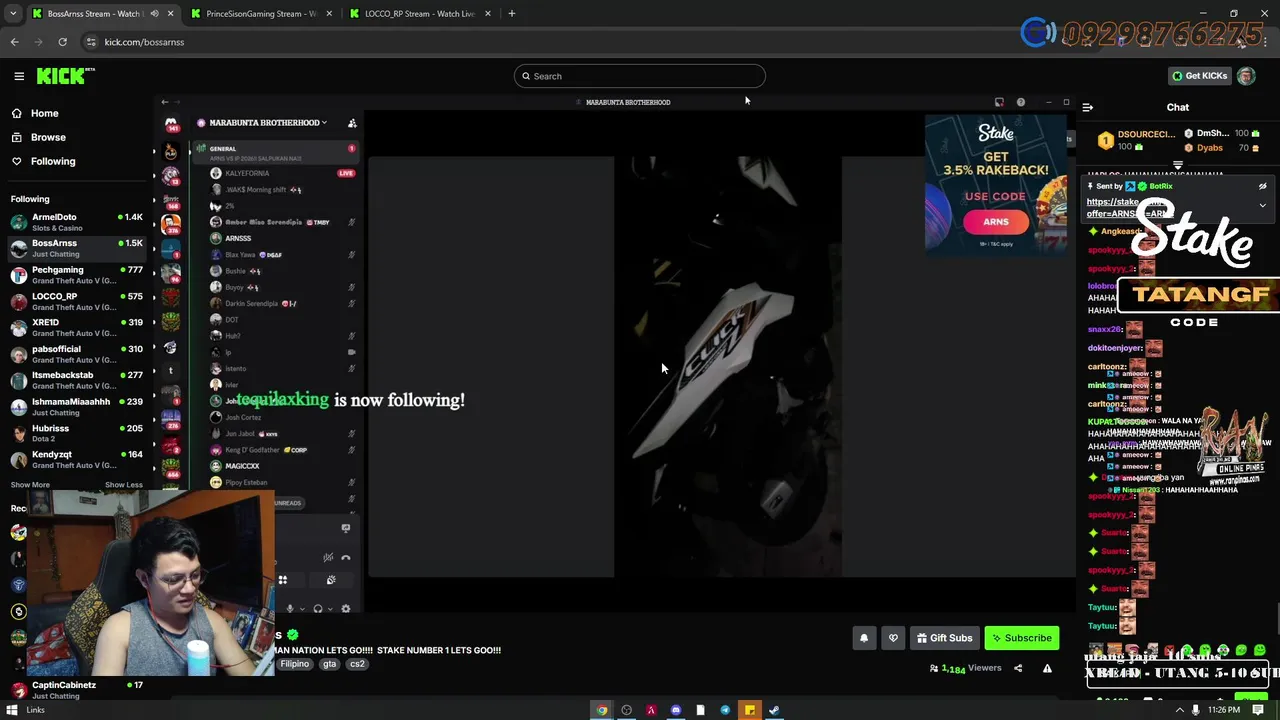This screenshot has height=720, width=1280.
Task: Go to Home in the sidebar
Action: [x=44, y=113]
